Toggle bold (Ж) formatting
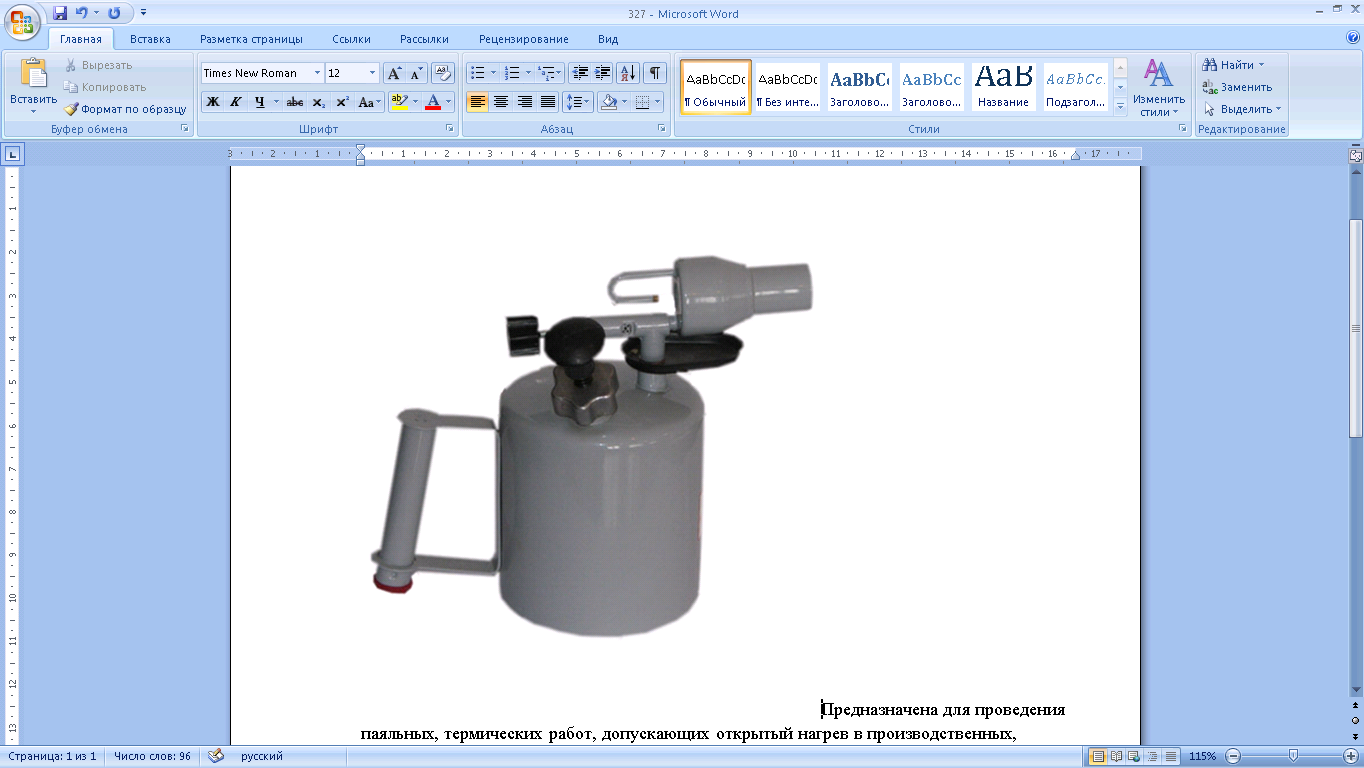The width and height of the screenshot is (1364, 768). [212, 102]
